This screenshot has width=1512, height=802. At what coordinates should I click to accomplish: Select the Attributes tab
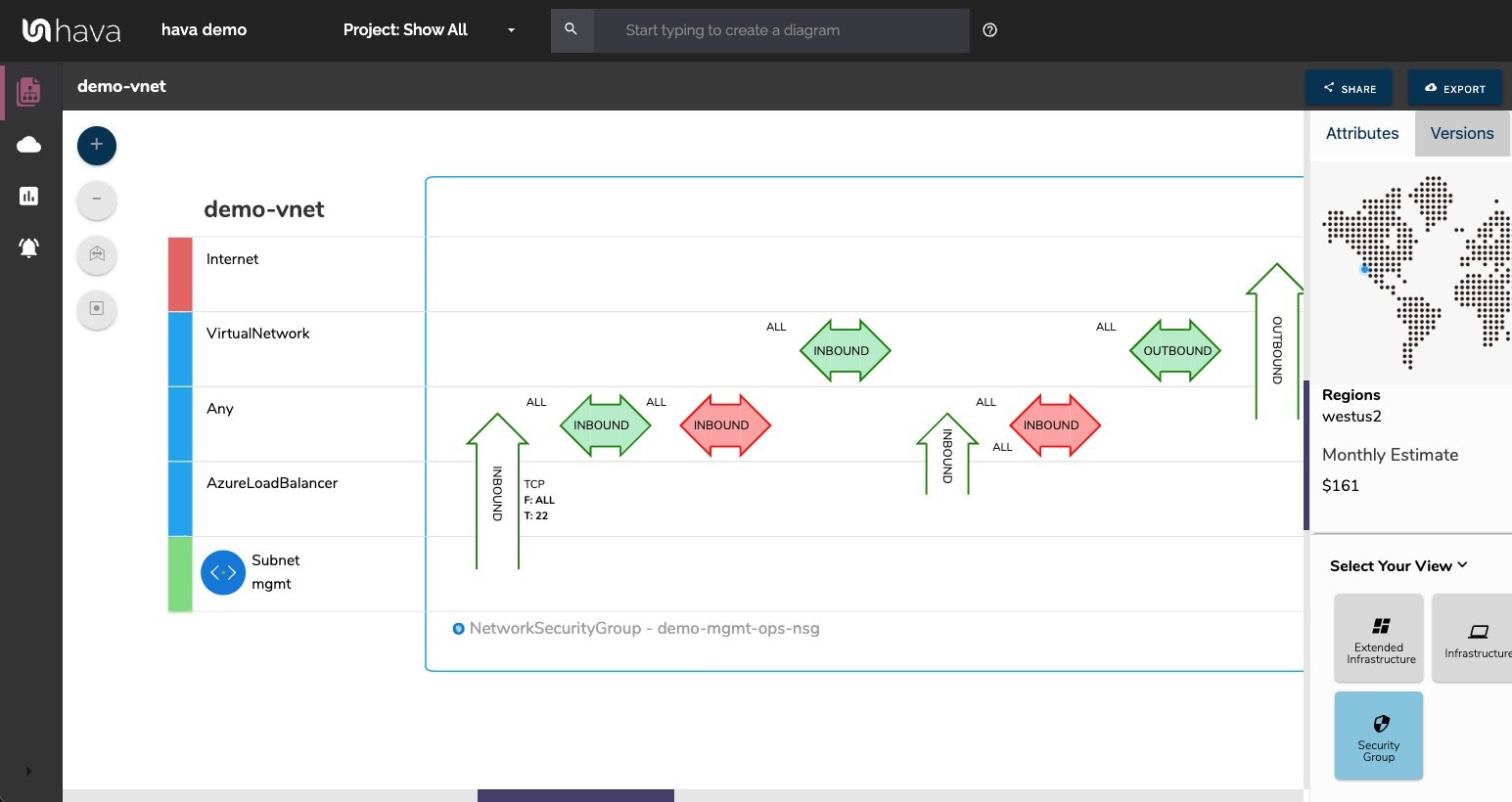pos(1361,133)
